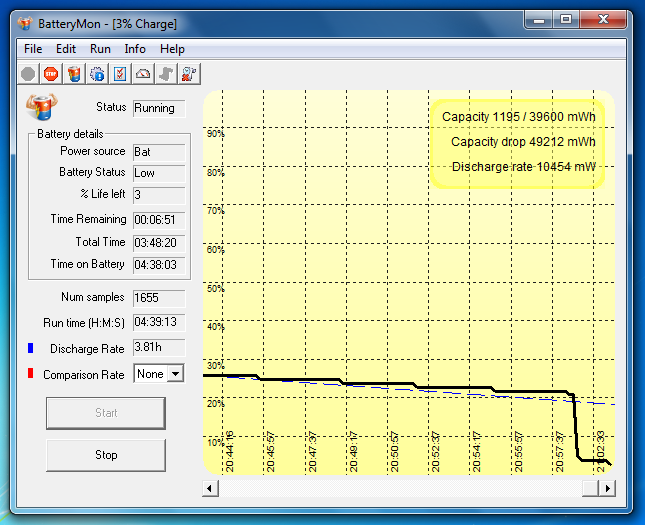Maximize the BatteryMon window
The width and height of the screenshot is (645, 525).
(566, 20)
